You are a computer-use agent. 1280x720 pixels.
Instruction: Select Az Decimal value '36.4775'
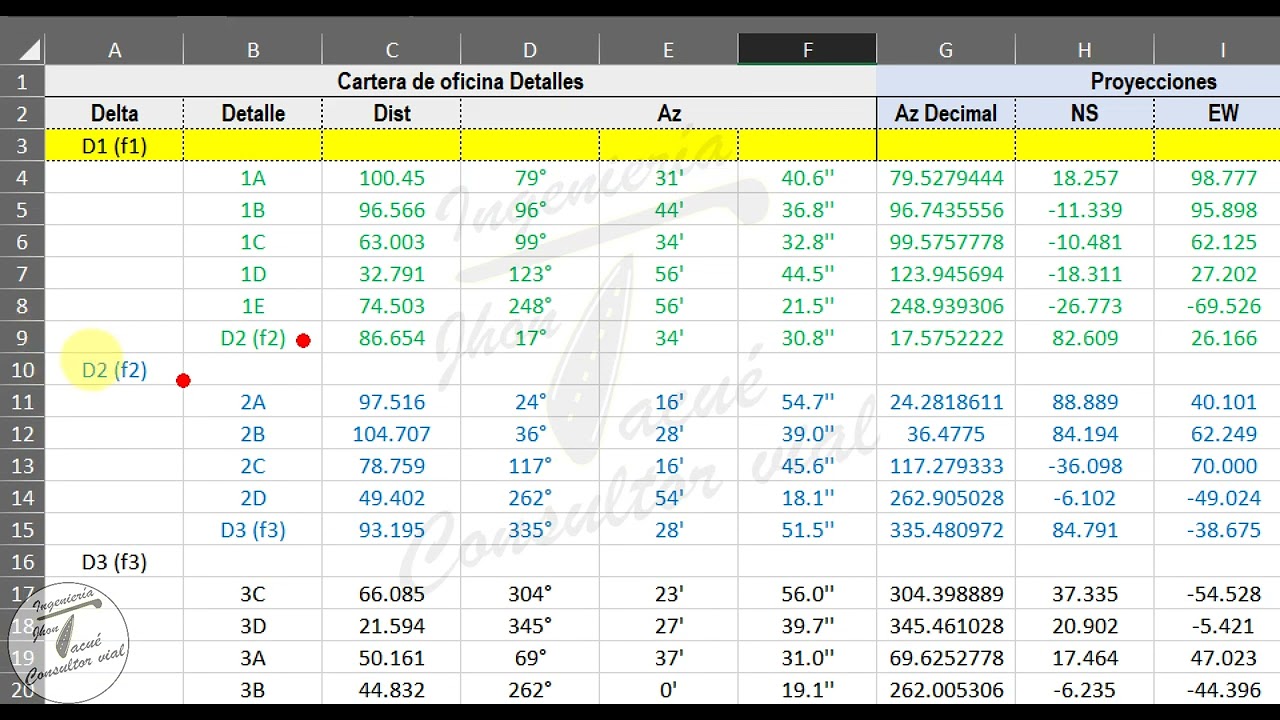(946, 433)
